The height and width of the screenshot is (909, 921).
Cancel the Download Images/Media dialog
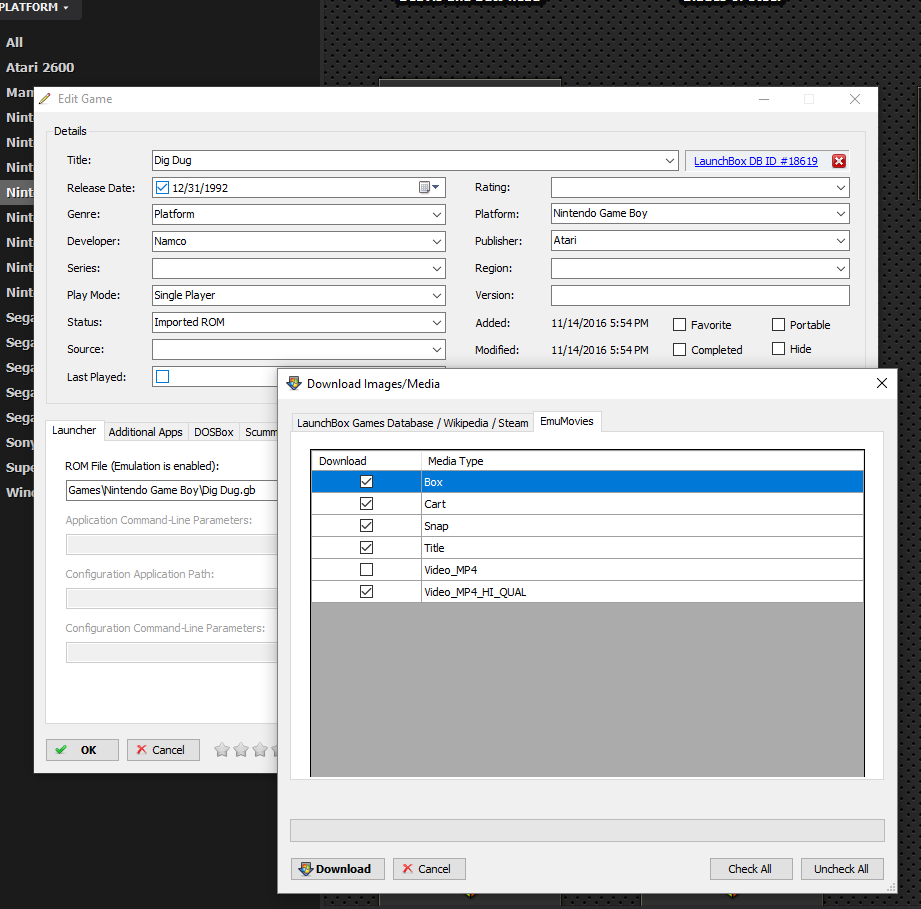(x=429, y=869)
